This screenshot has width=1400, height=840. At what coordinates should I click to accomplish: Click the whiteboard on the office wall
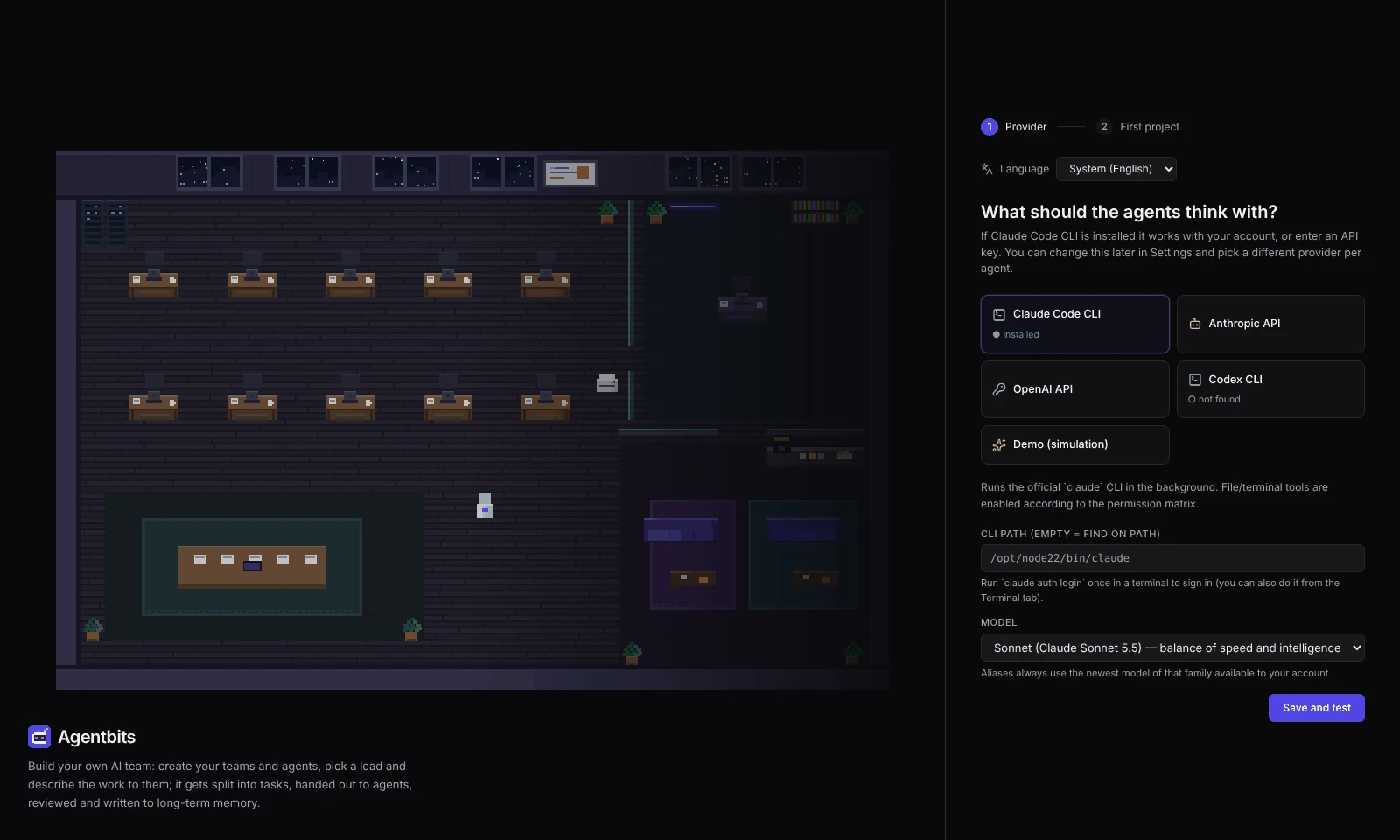570,173
